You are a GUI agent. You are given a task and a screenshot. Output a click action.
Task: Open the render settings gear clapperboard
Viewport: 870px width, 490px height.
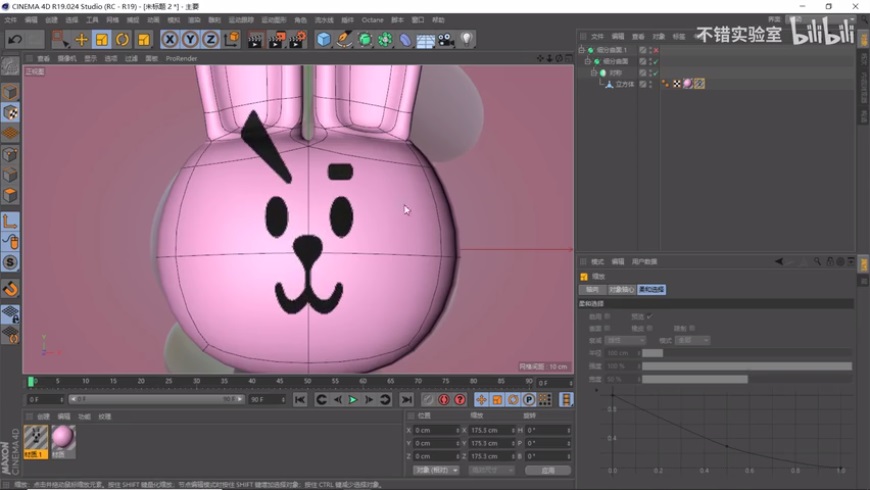[297, 39]
